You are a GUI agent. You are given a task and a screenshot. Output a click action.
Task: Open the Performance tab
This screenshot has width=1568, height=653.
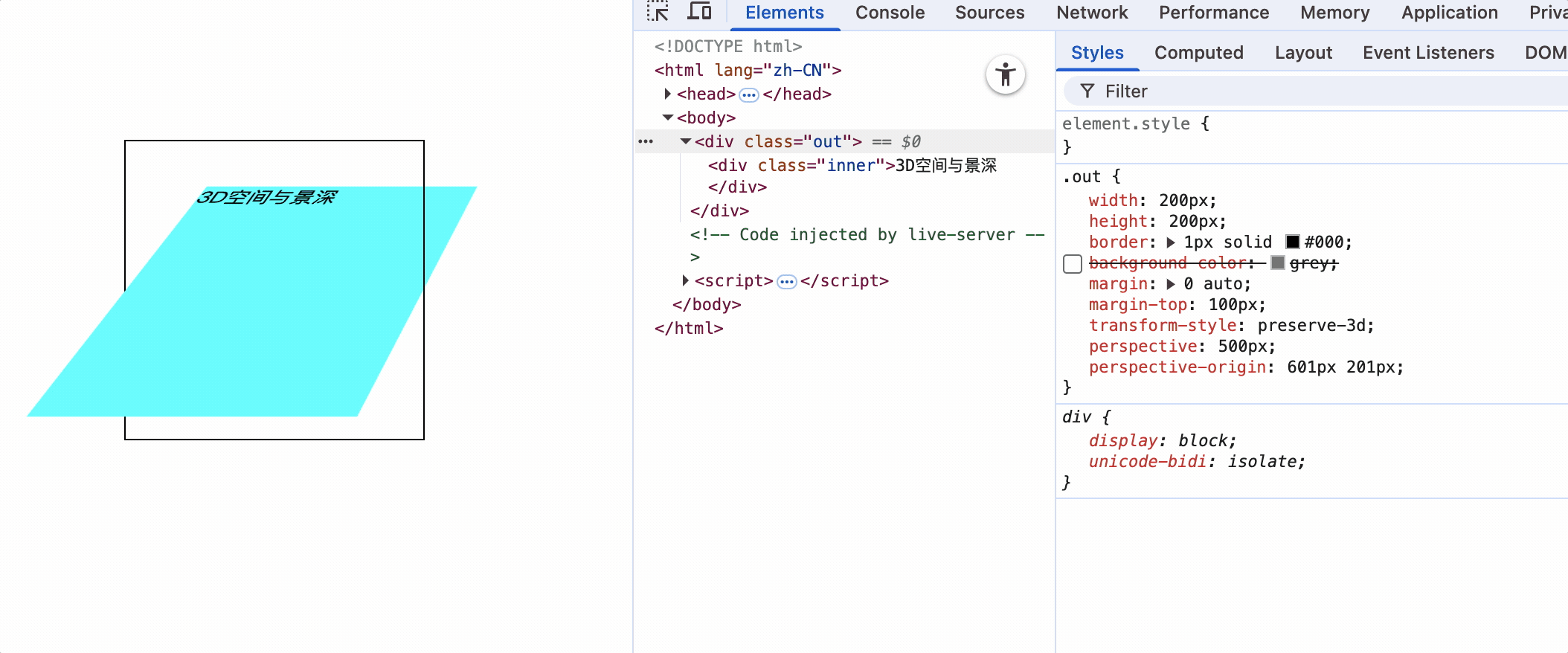pos(1214,13)
